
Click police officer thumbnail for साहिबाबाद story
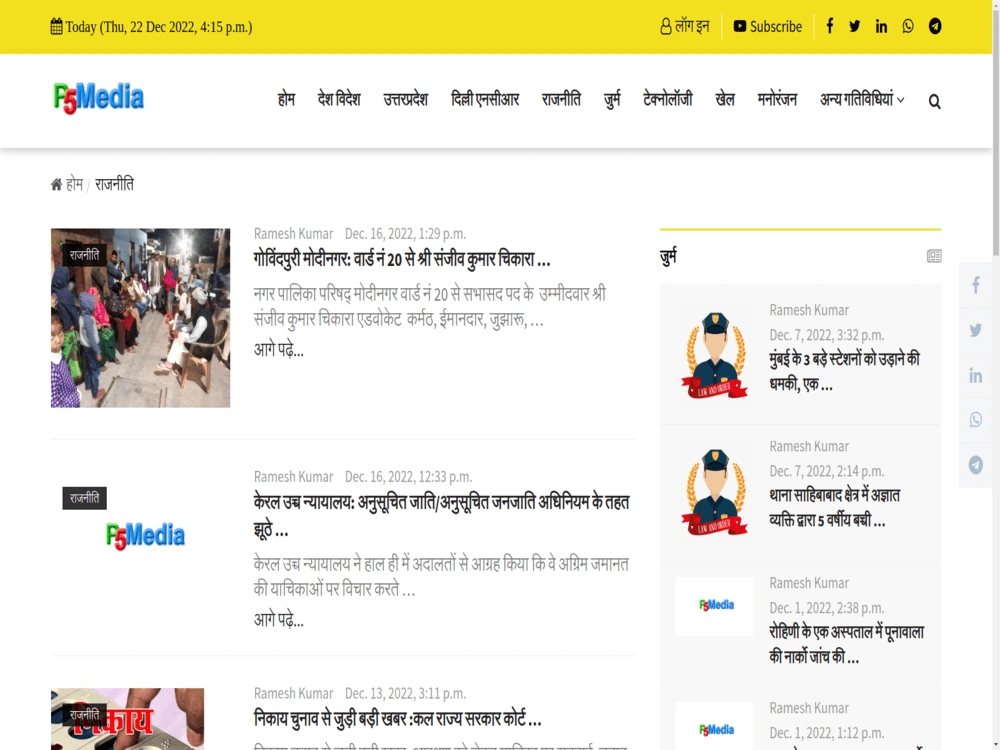[x=714, y=491]
